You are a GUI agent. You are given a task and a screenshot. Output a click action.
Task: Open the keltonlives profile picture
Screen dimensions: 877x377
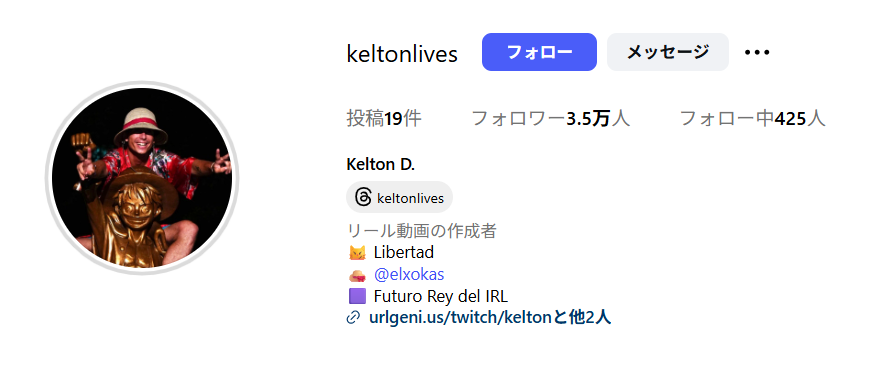tap(142, 178)
